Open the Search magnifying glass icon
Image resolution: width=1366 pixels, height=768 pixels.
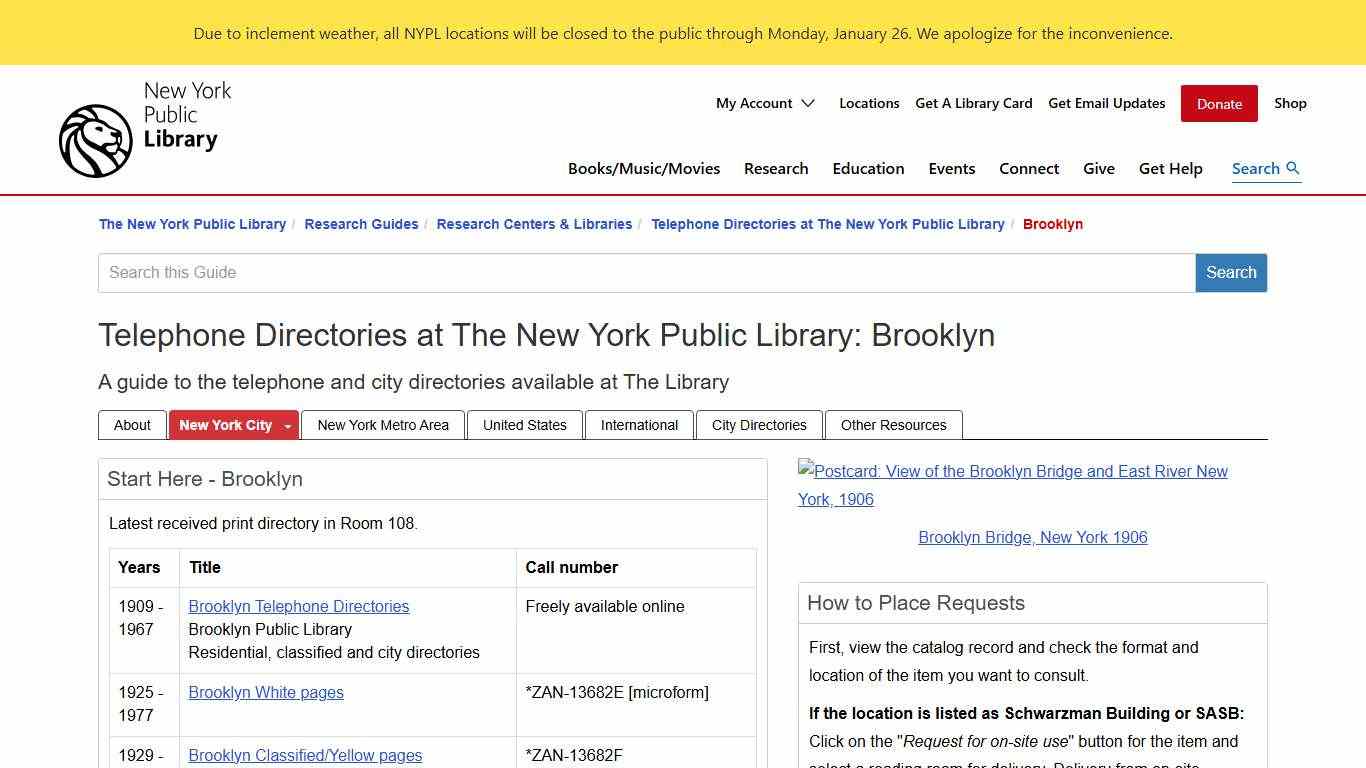coord(1295,169)
